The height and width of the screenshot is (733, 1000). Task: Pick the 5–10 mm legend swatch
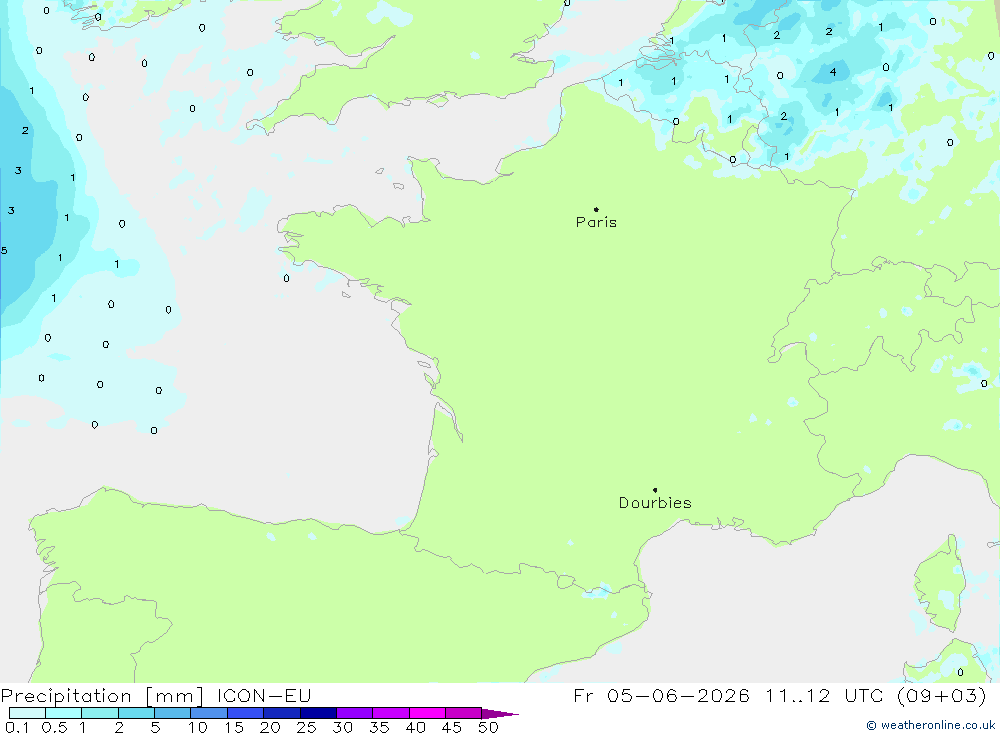coord(172,713)
